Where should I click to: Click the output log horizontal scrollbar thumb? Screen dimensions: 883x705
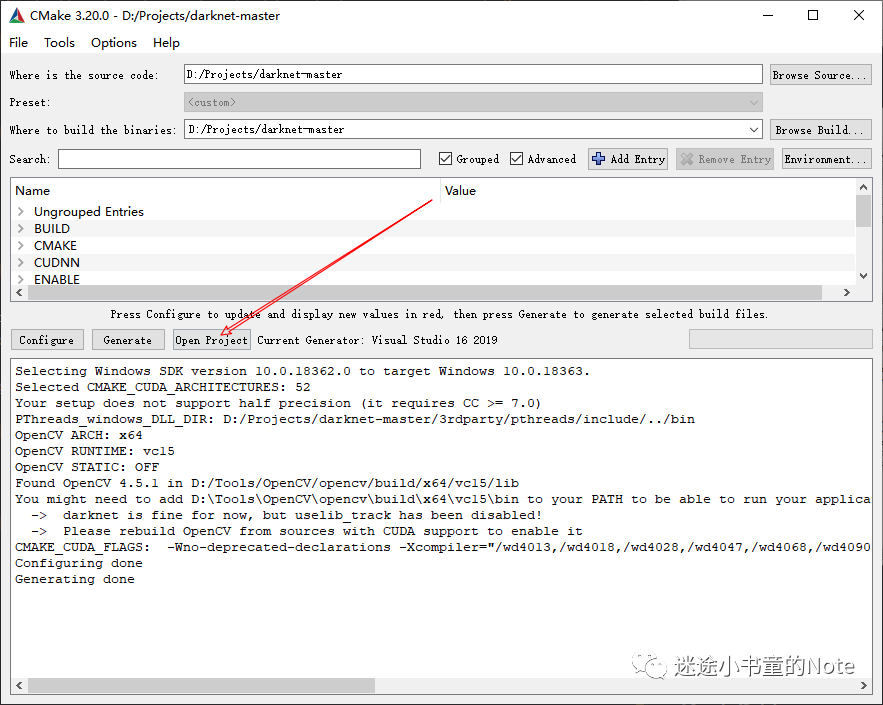coord(202,685)
